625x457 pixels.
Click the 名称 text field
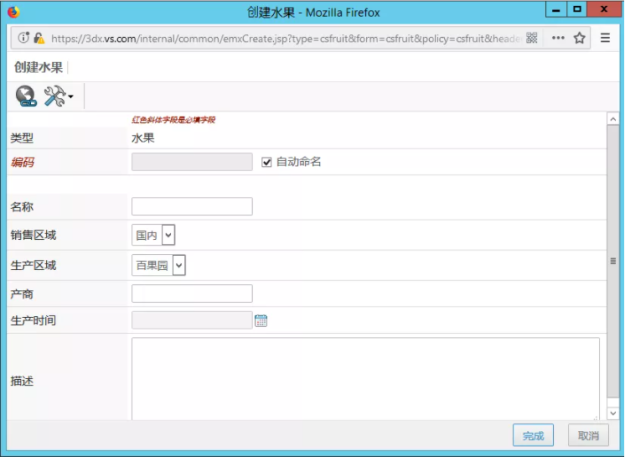pos(192,207)
